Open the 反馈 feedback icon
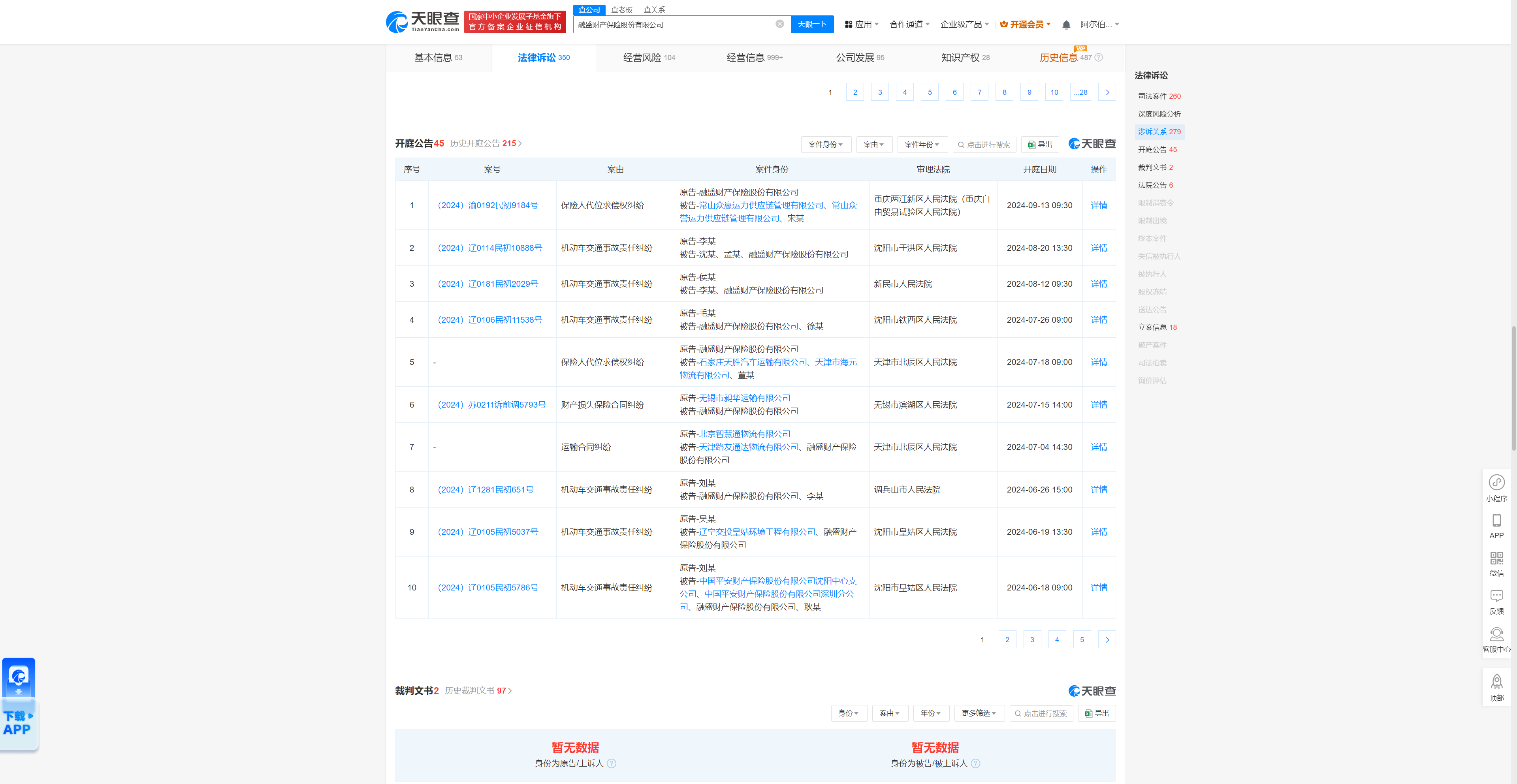The height and width of the screenshot is (784, 1517). coord(1496,602)
